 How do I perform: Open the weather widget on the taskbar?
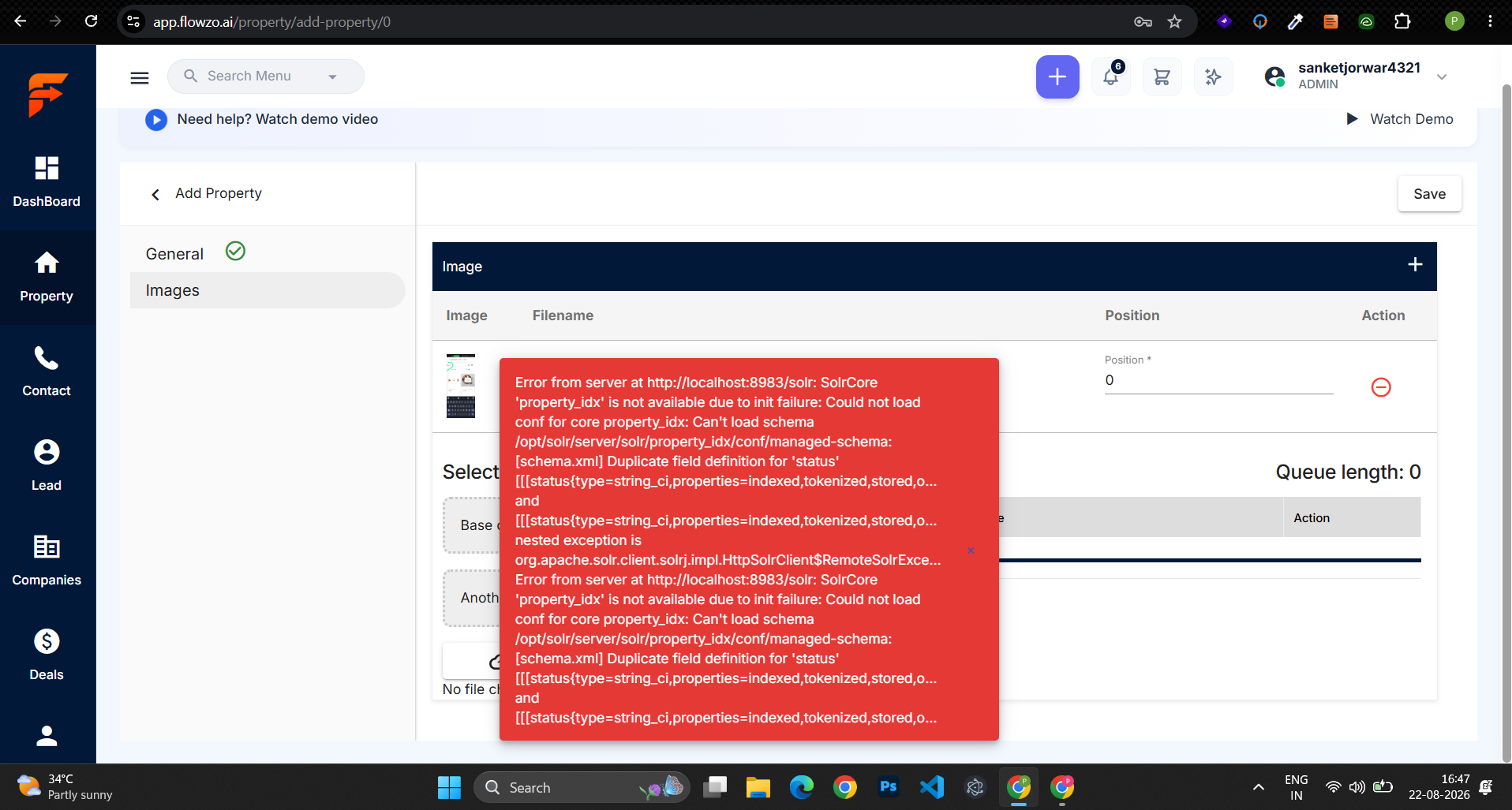pyautogui.click(x=65, y=787)
